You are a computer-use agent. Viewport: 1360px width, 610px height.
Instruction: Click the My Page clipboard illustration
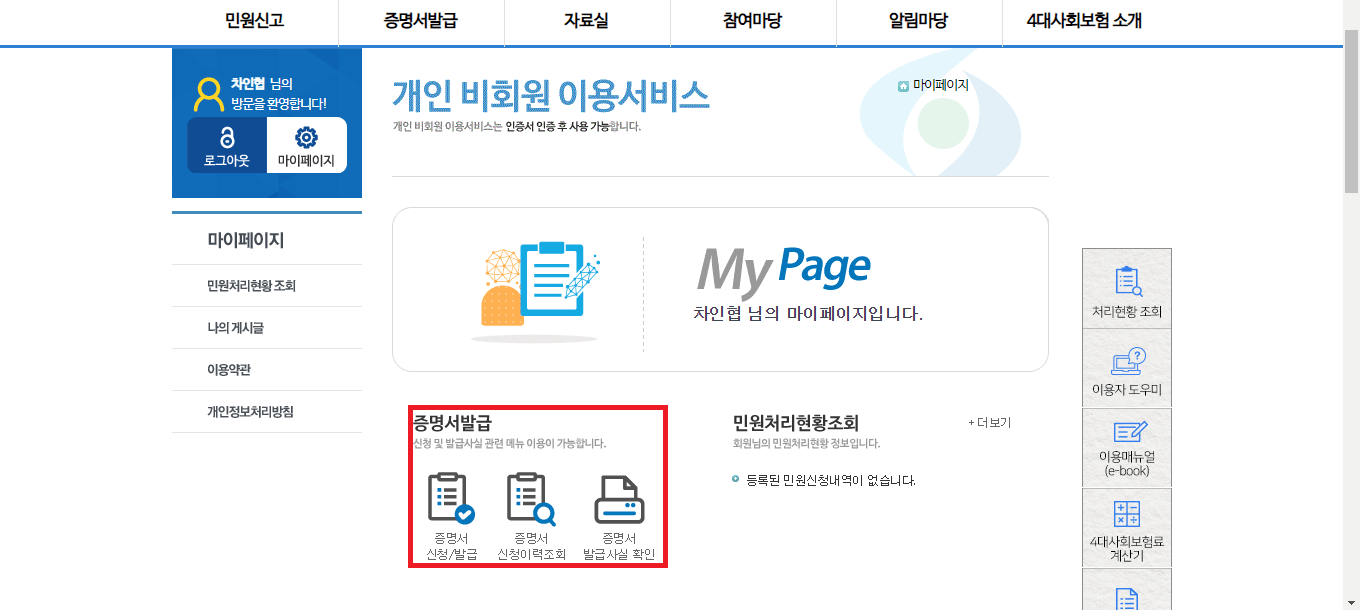[x=541, y=287]
